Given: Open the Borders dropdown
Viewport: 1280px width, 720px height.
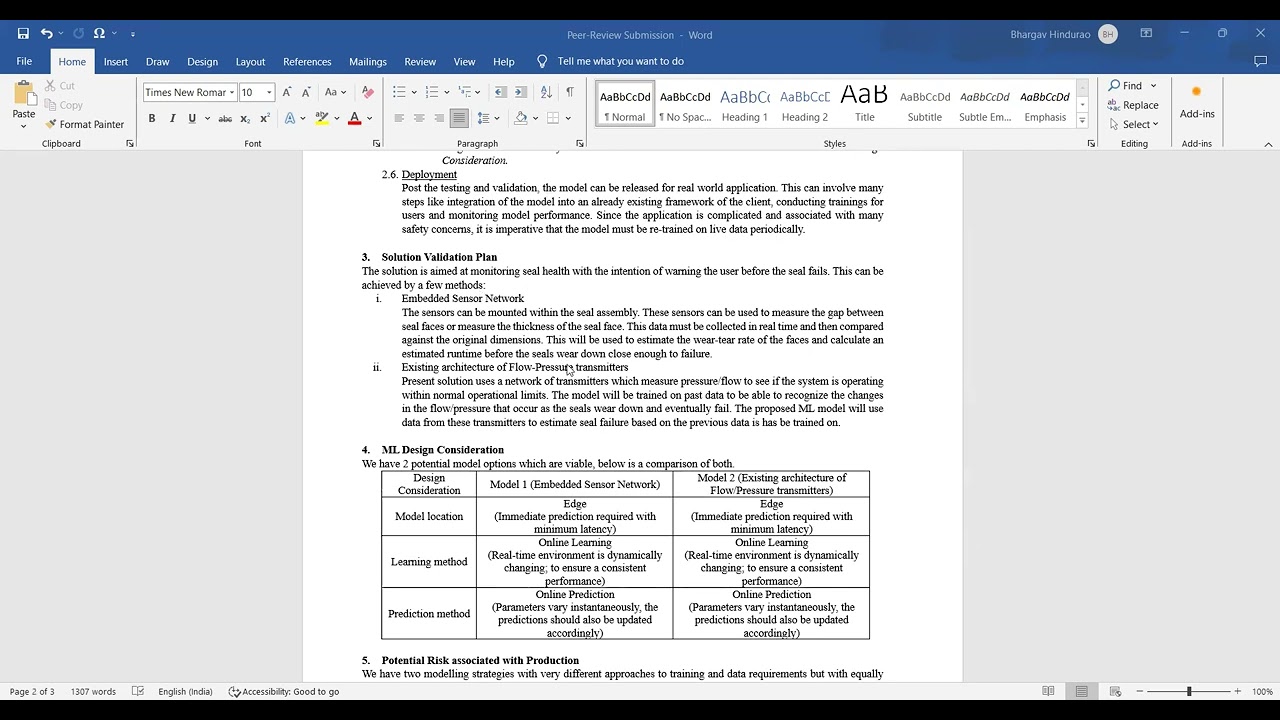Looking at the screenshot, I should [x=567, y=118].
